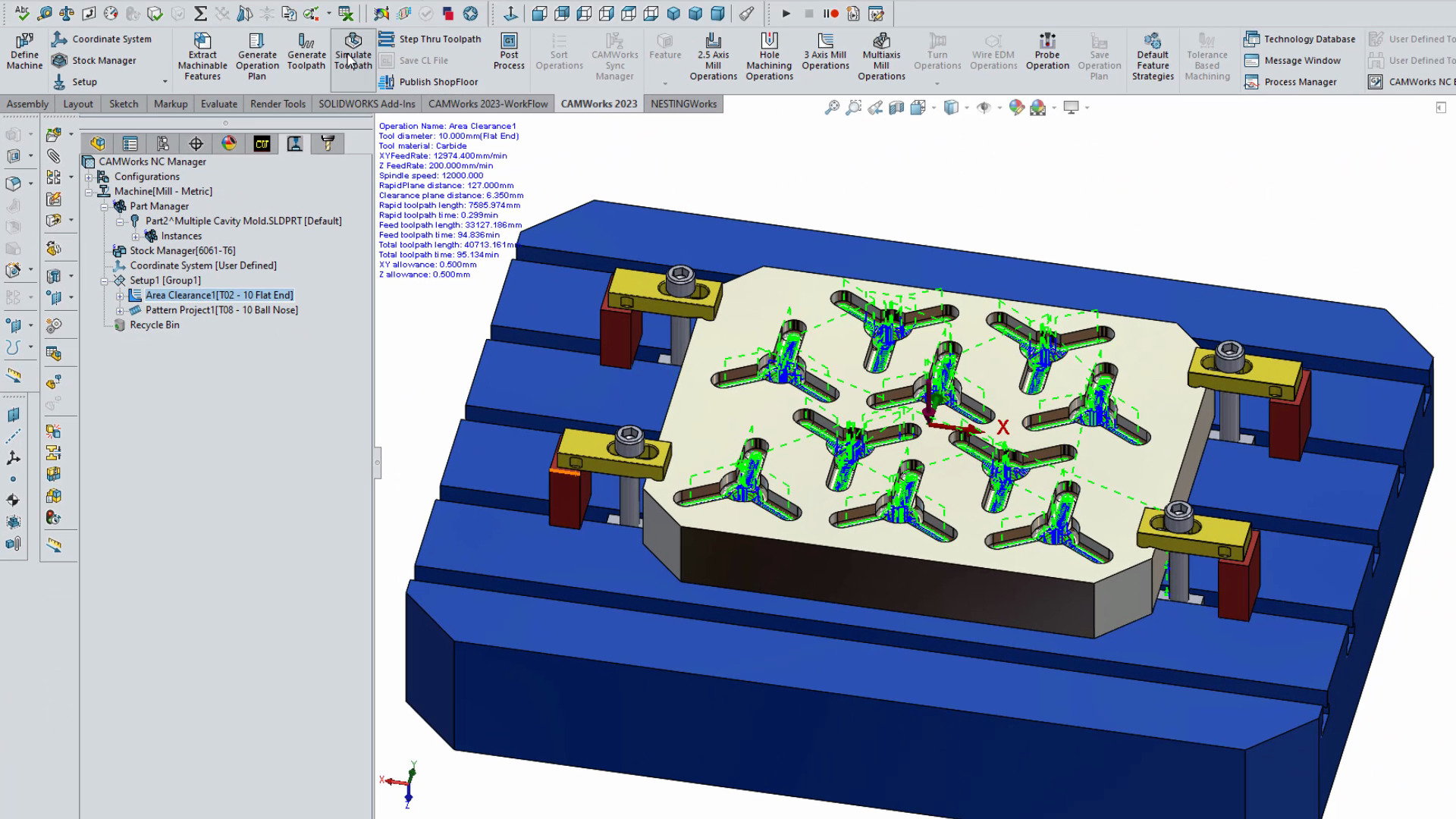The width and height of the screenshot is (1456, 819).
Task: Expand the Configurations tree node
Action: click(89, 177)
